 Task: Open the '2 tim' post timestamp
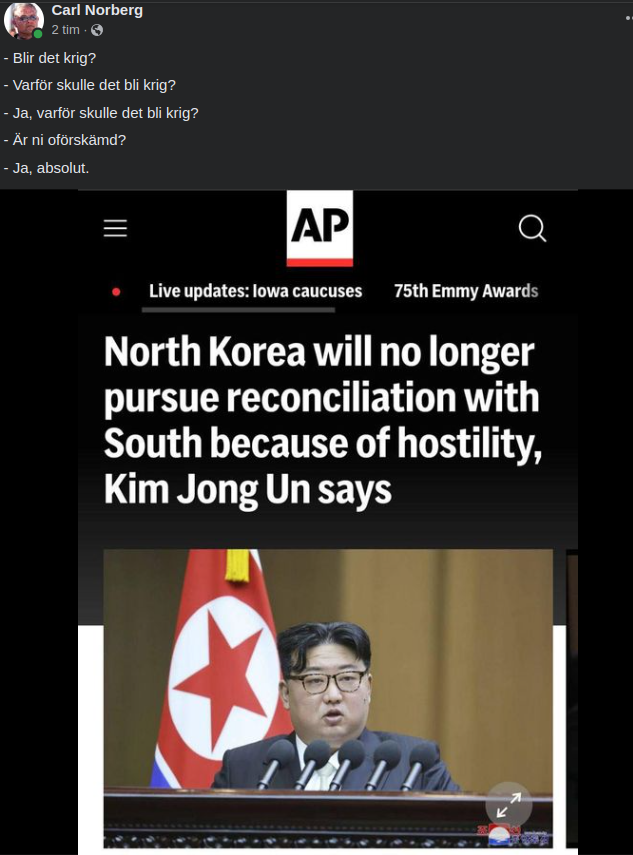65,30
